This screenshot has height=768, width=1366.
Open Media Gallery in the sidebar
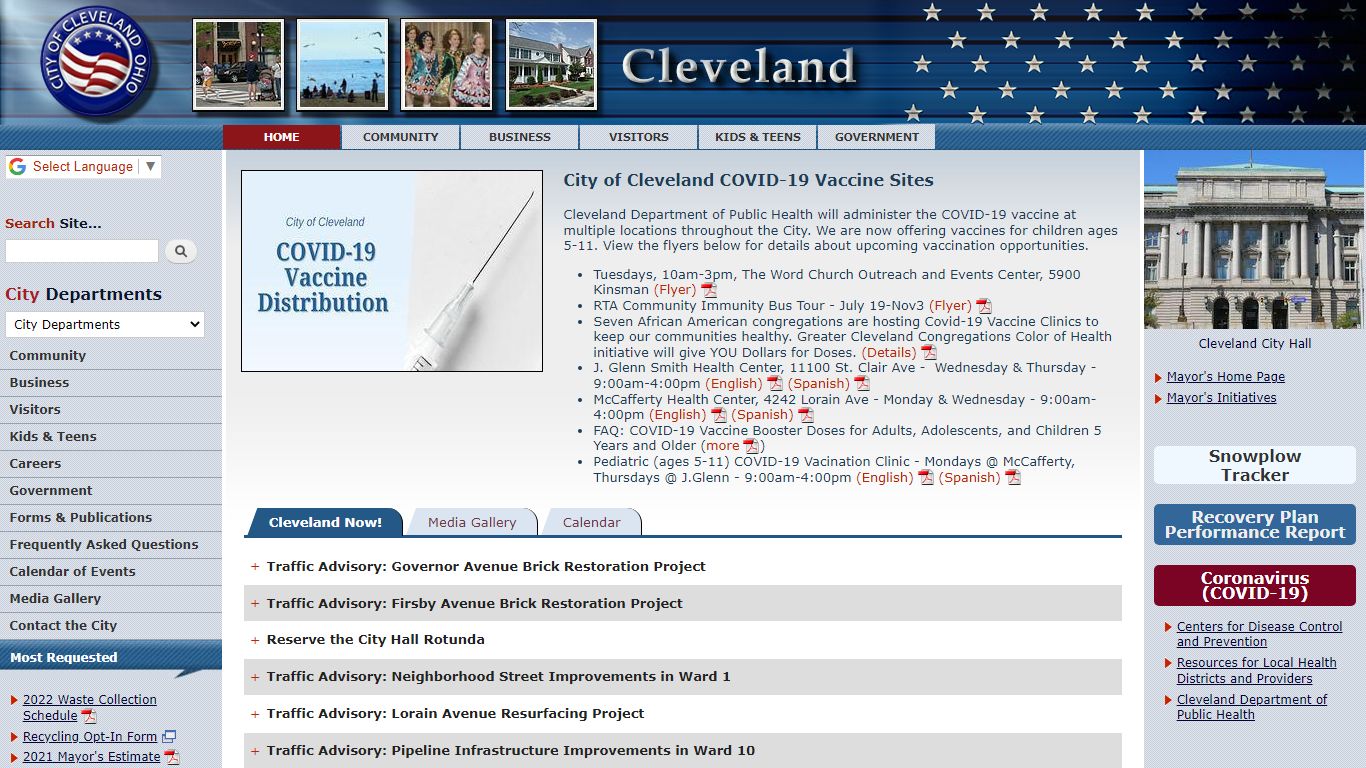coord(111,599)
